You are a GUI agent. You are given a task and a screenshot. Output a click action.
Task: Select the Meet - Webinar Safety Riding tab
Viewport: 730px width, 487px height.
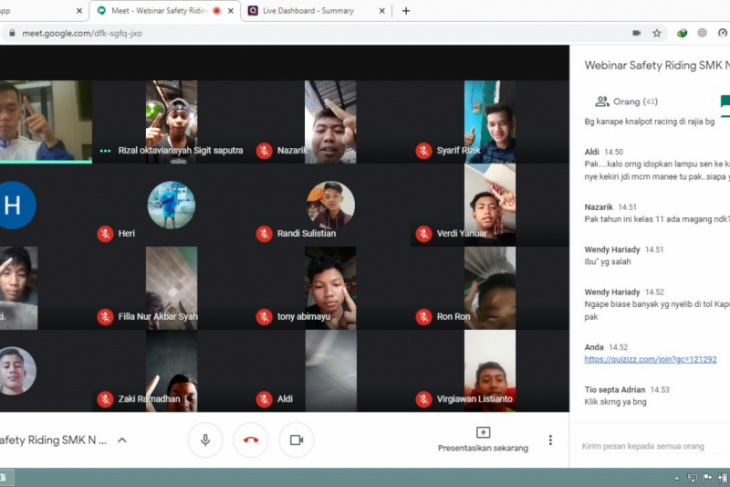coord(158,11)
